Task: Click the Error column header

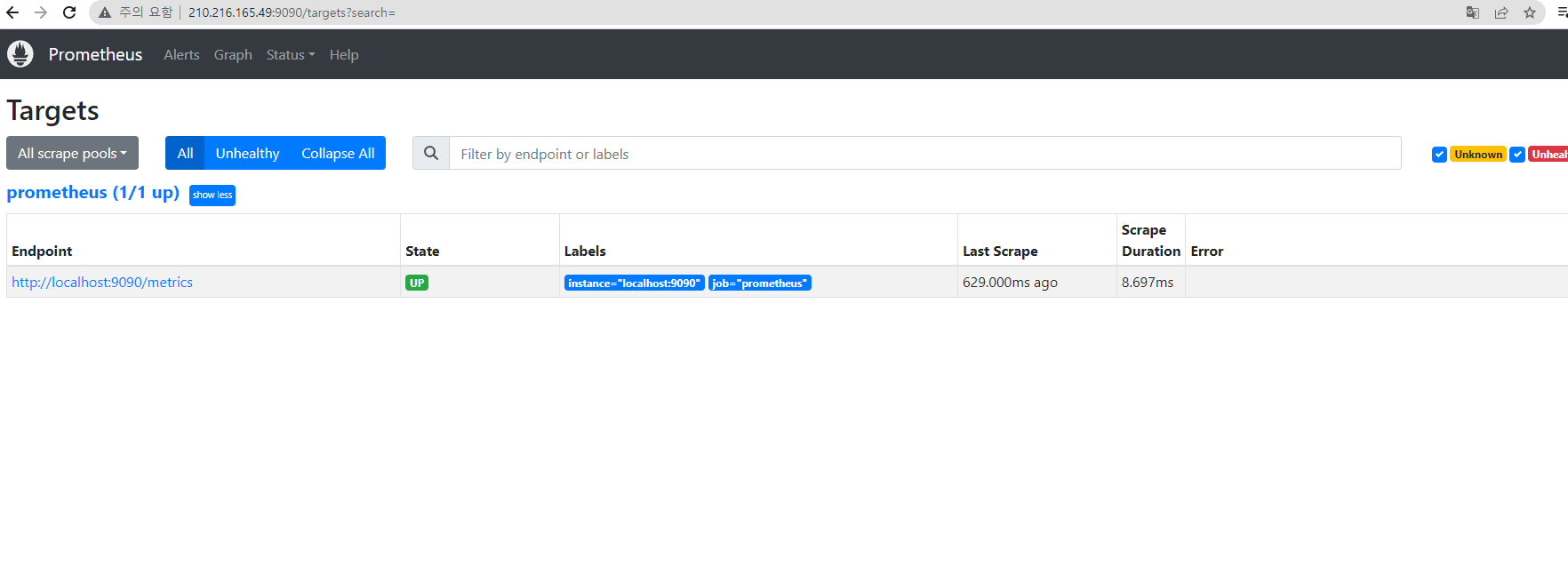Action: click(x=1207, y=251)
